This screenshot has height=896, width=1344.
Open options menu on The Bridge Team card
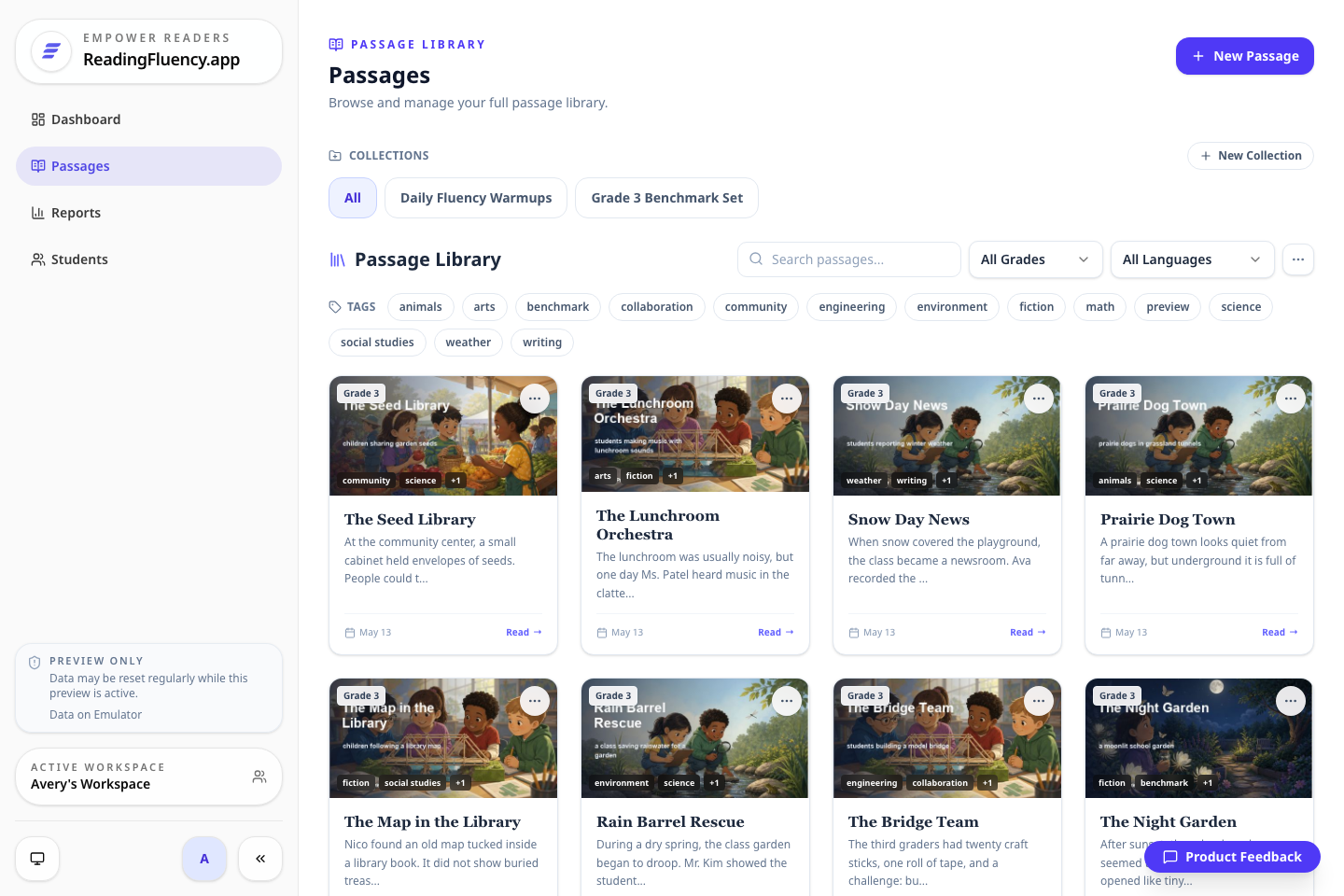pos(1039,701)
